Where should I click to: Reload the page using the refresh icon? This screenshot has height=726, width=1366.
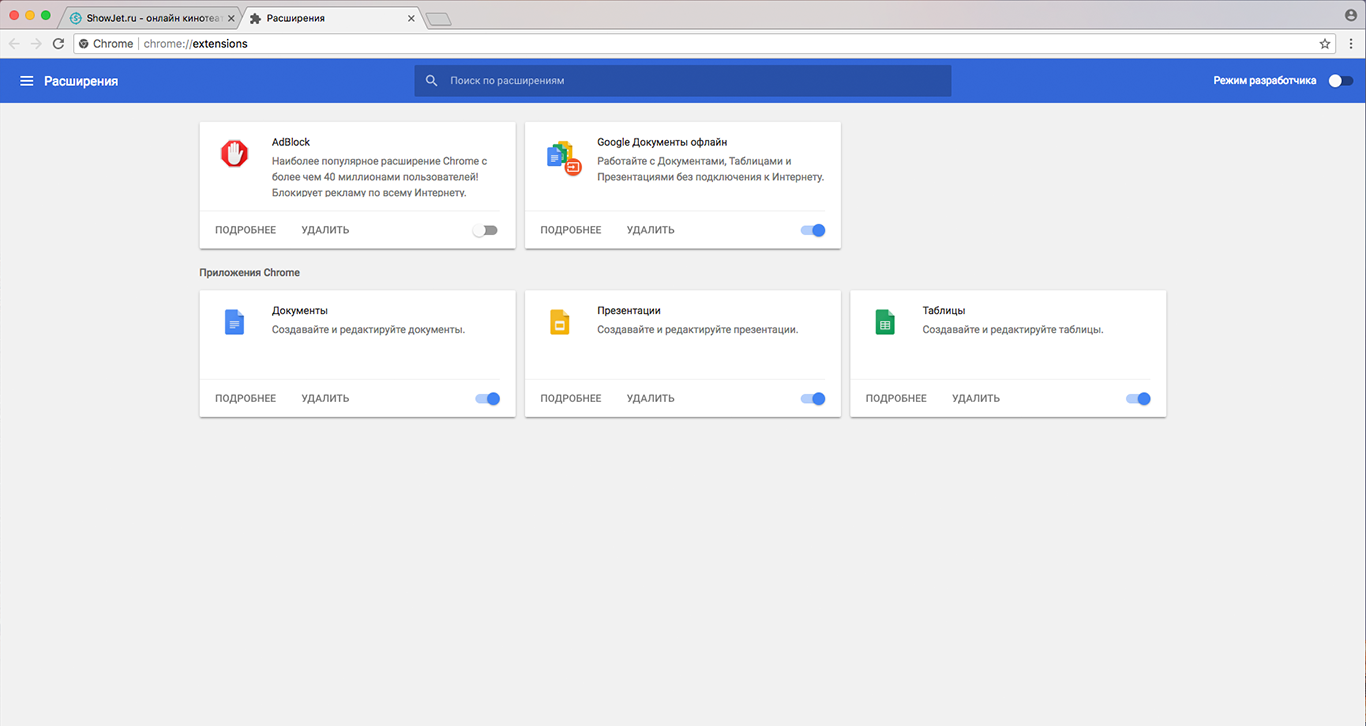click(x=58, y=44)
